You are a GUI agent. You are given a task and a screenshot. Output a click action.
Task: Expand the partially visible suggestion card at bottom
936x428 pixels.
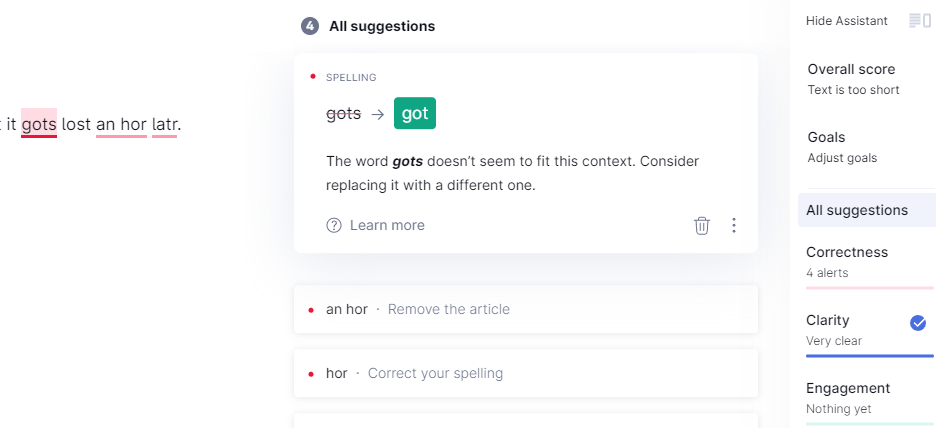click(x=526, y=421)
